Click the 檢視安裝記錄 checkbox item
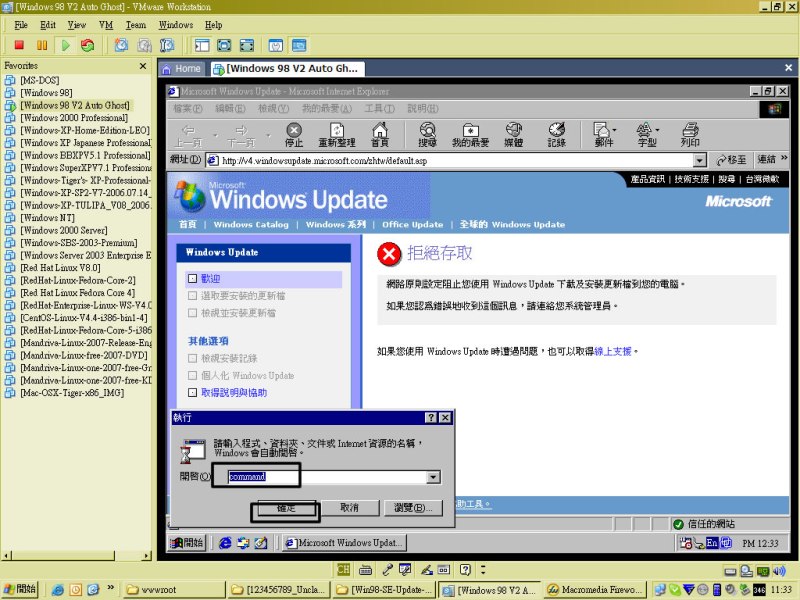The width and height of the screenshot is (800, 600). pos(192,358)
